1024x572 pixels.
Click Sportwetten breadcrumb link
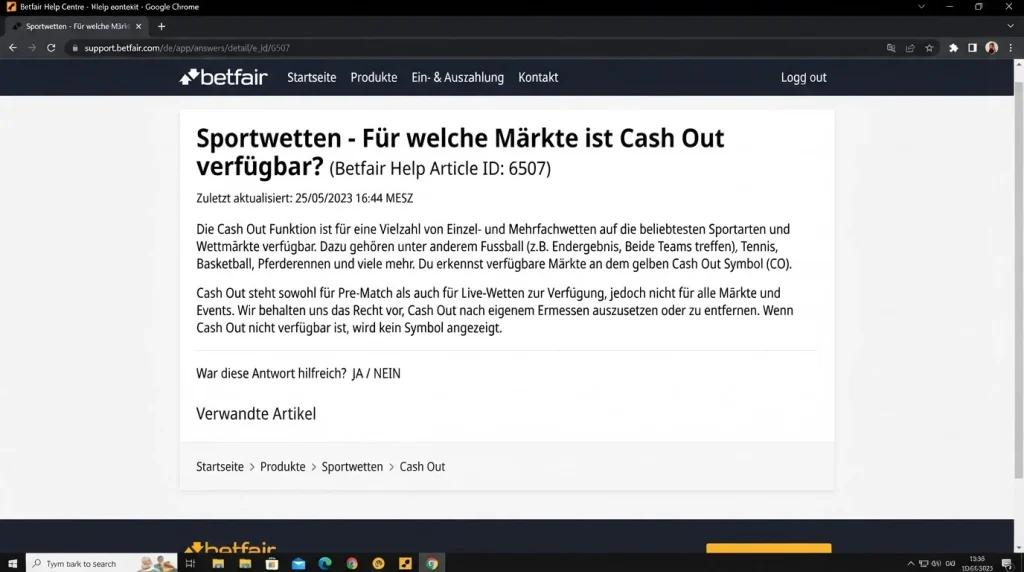[352, 466]
